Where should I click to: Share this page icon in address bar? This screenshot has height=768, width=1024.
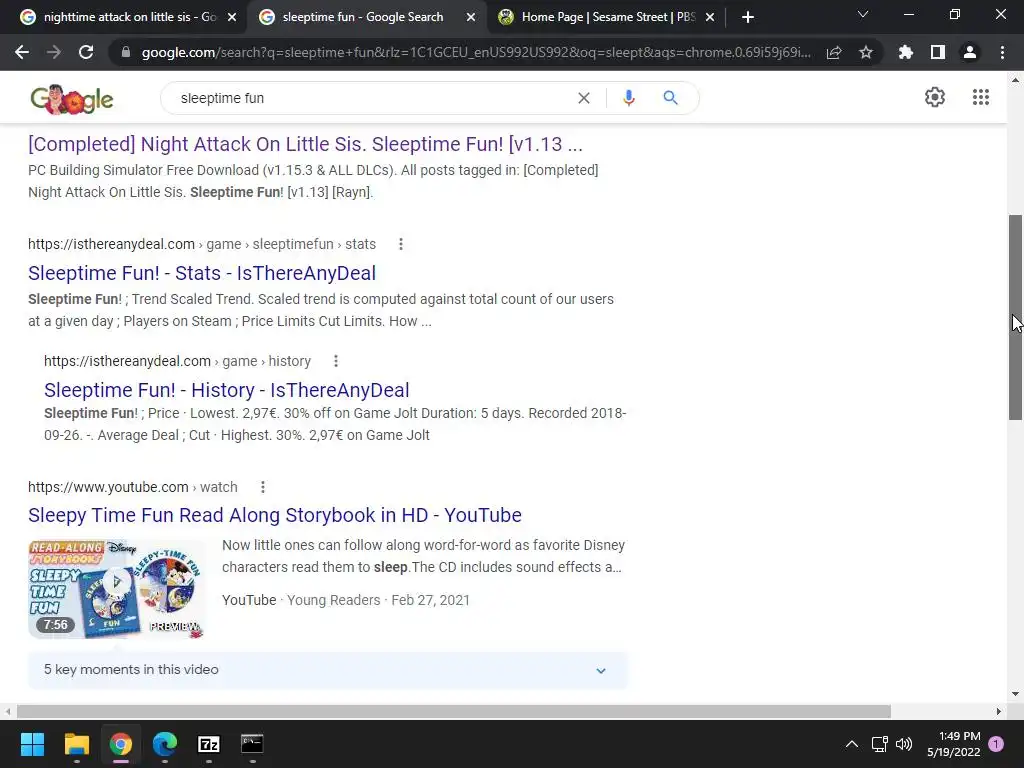tap(834, 52)
